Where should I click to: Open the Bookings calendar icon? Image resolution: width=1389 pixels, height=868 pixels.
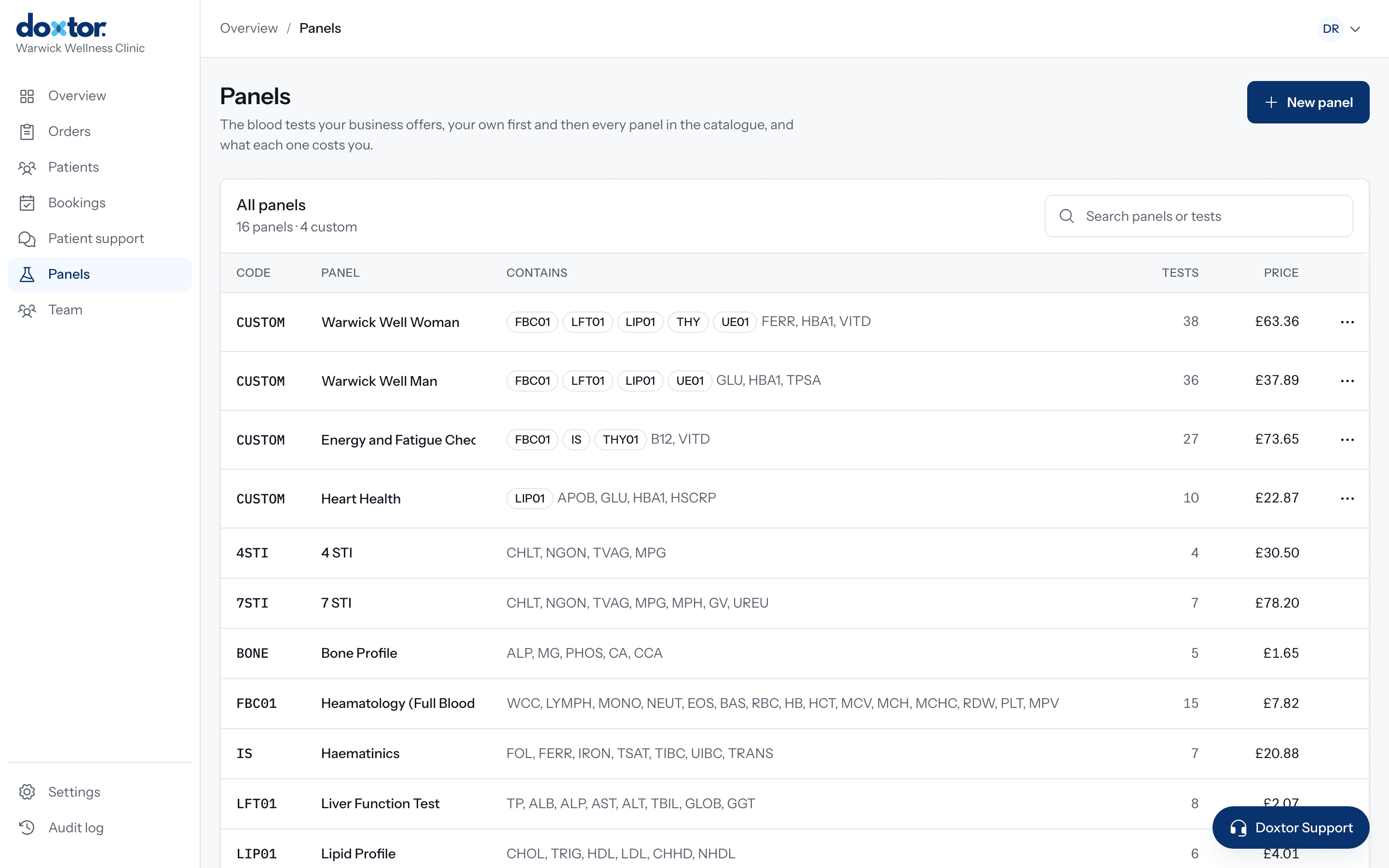click(x=27, y=203)
